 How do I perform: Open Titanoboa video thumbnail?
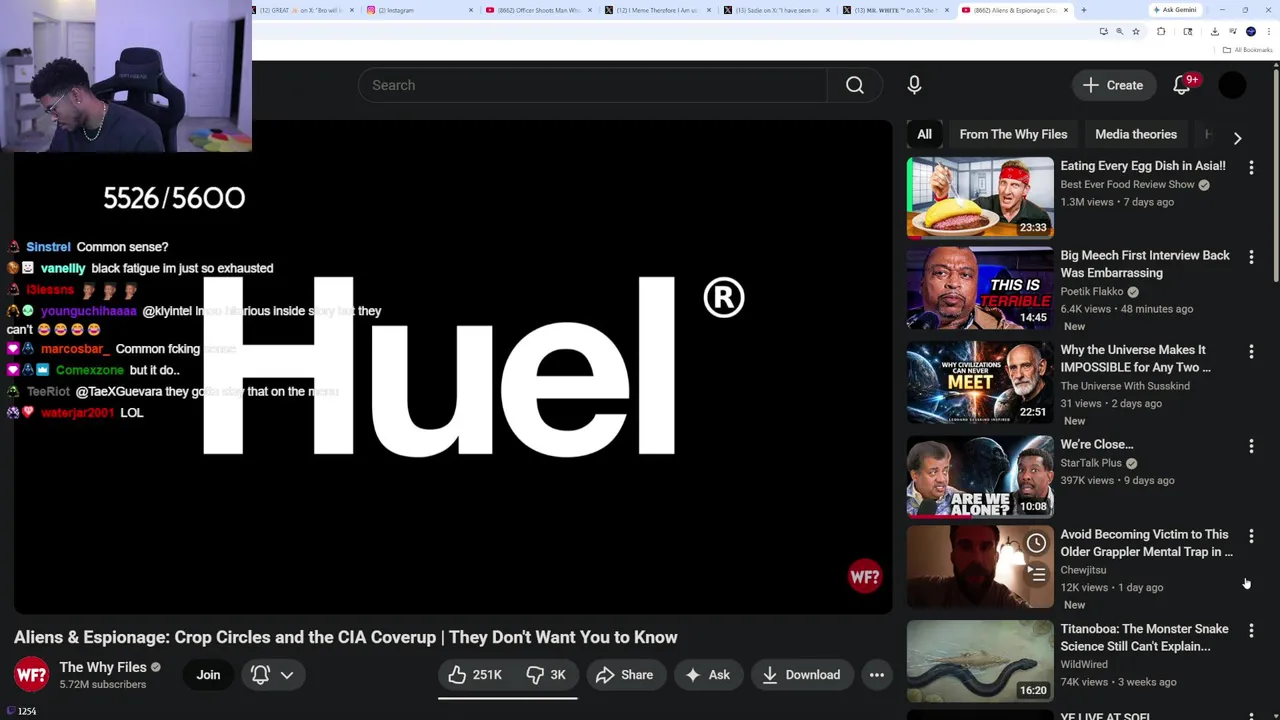point(980,661)
